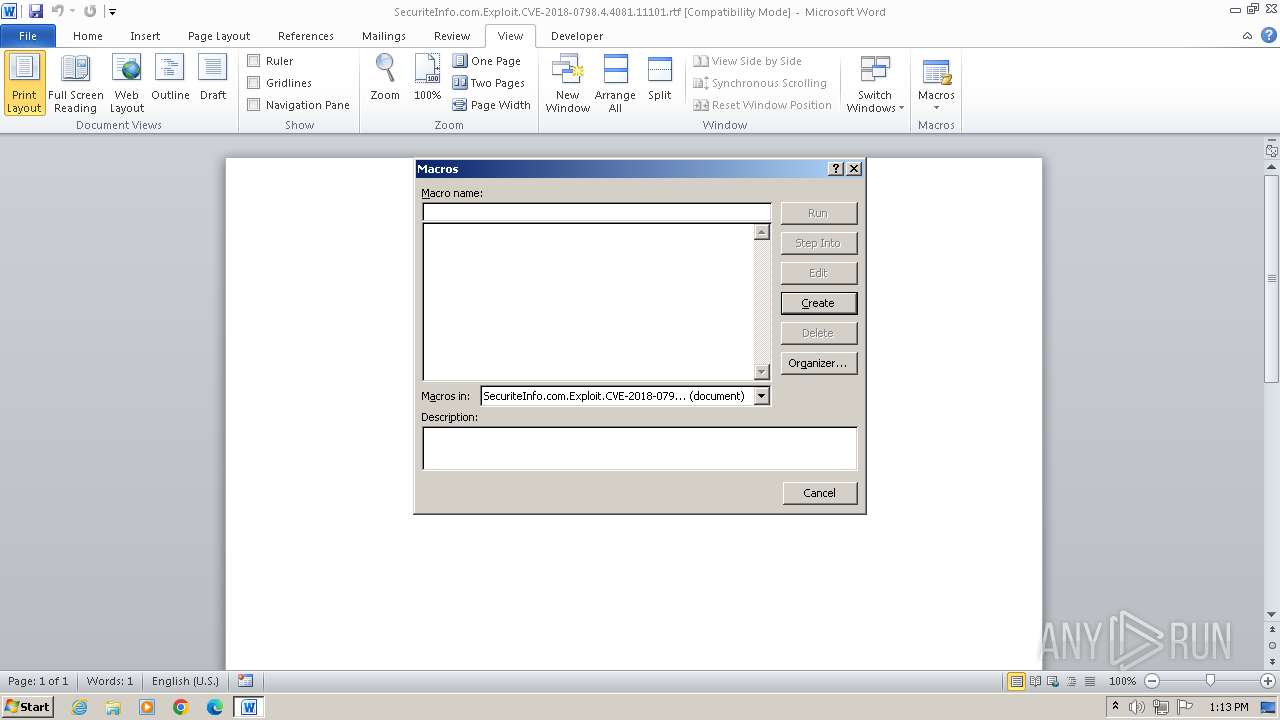Adjust the zoom slider handle
The image size is (1280, 720).
(1210, 681)
